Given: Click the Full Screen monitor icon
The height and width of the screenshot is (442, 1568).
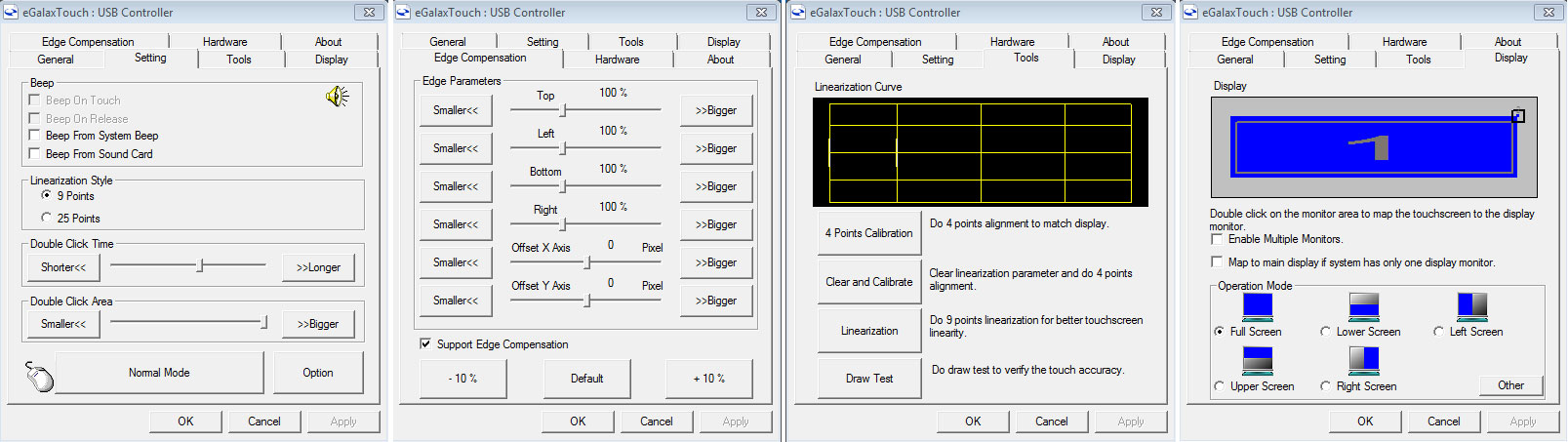Looking at the screenshot, I should pyautogui.click(x=1258, y=306).
